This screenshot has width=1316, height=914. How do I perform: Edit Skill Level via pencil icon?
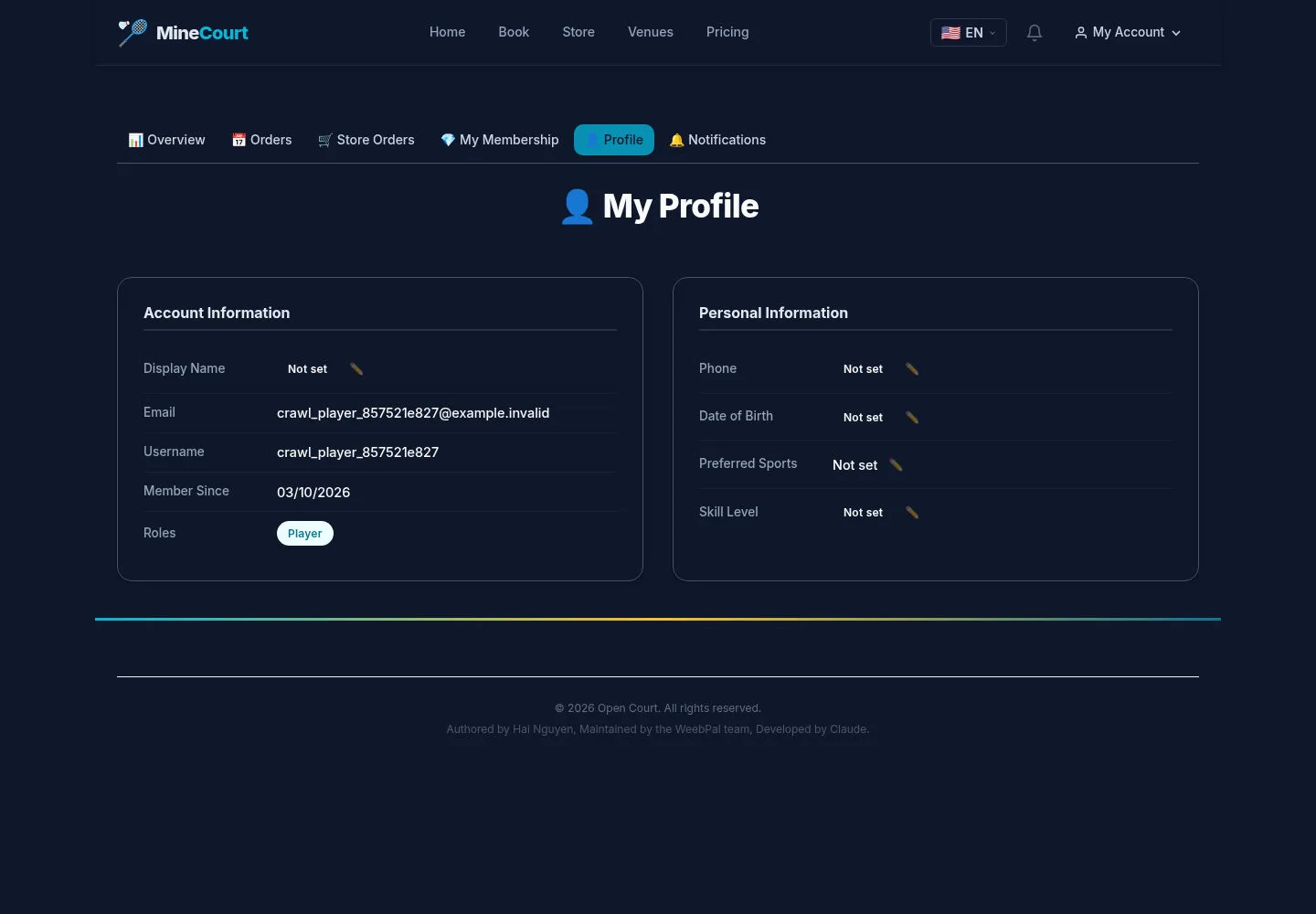point(912,513)
